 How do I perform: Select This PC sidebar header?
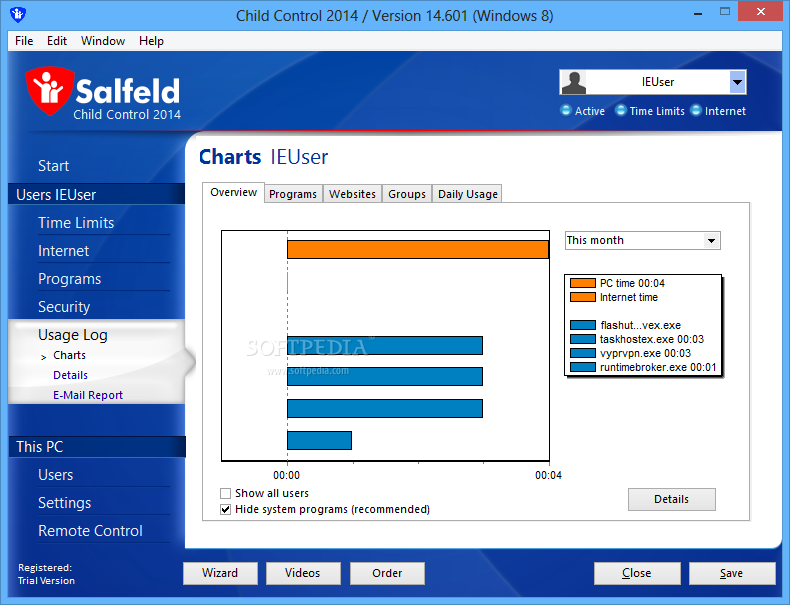(x=97, y=447)
